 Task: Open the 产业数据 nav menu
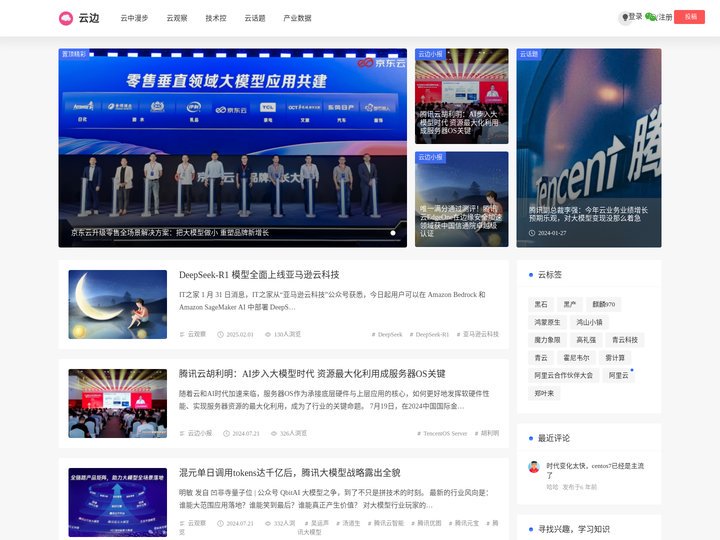coord(298,18)
